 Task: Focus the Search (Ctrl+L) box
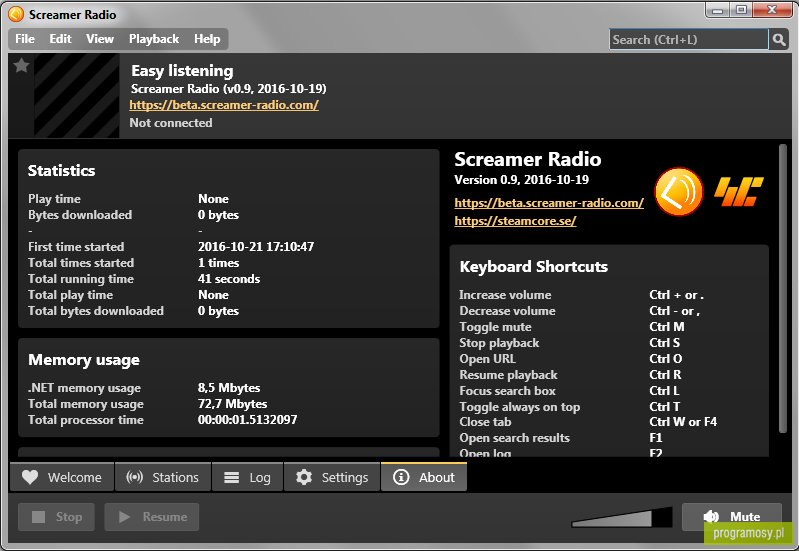pyautogui.click(x=688, y=39)
